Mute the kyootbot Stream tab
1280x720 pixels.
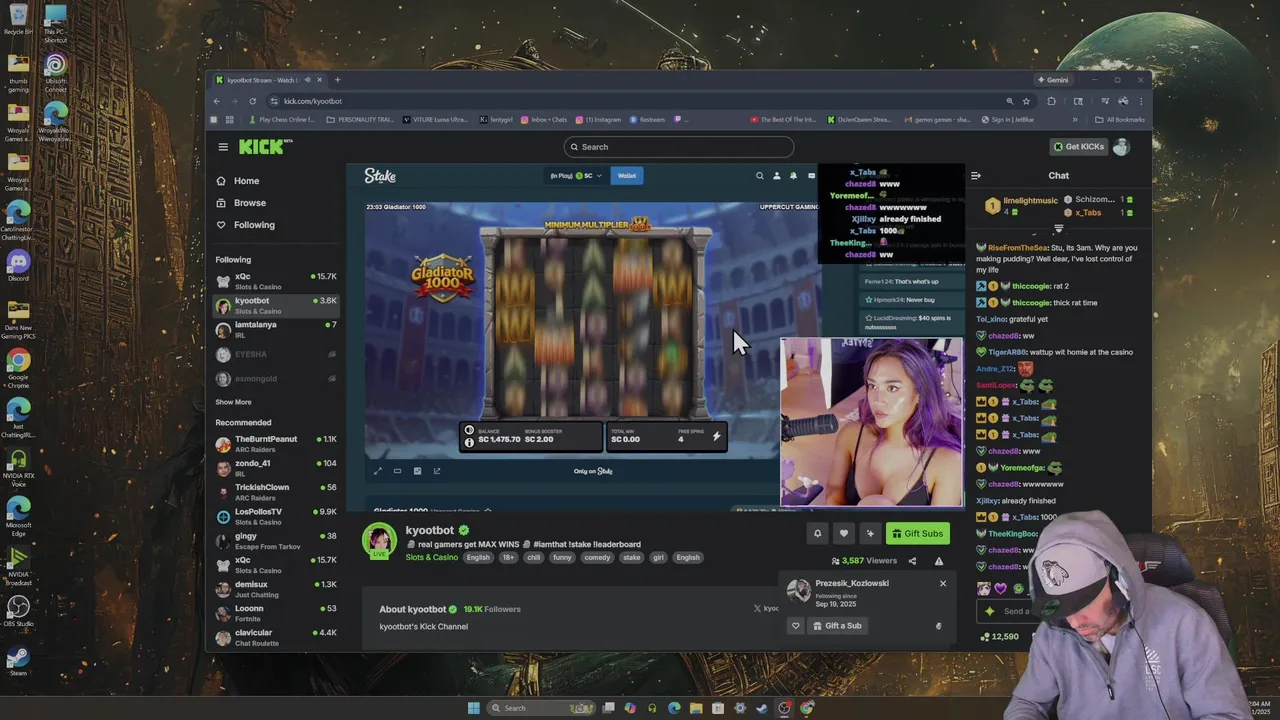pyautogui.click(x=307, y=80)
